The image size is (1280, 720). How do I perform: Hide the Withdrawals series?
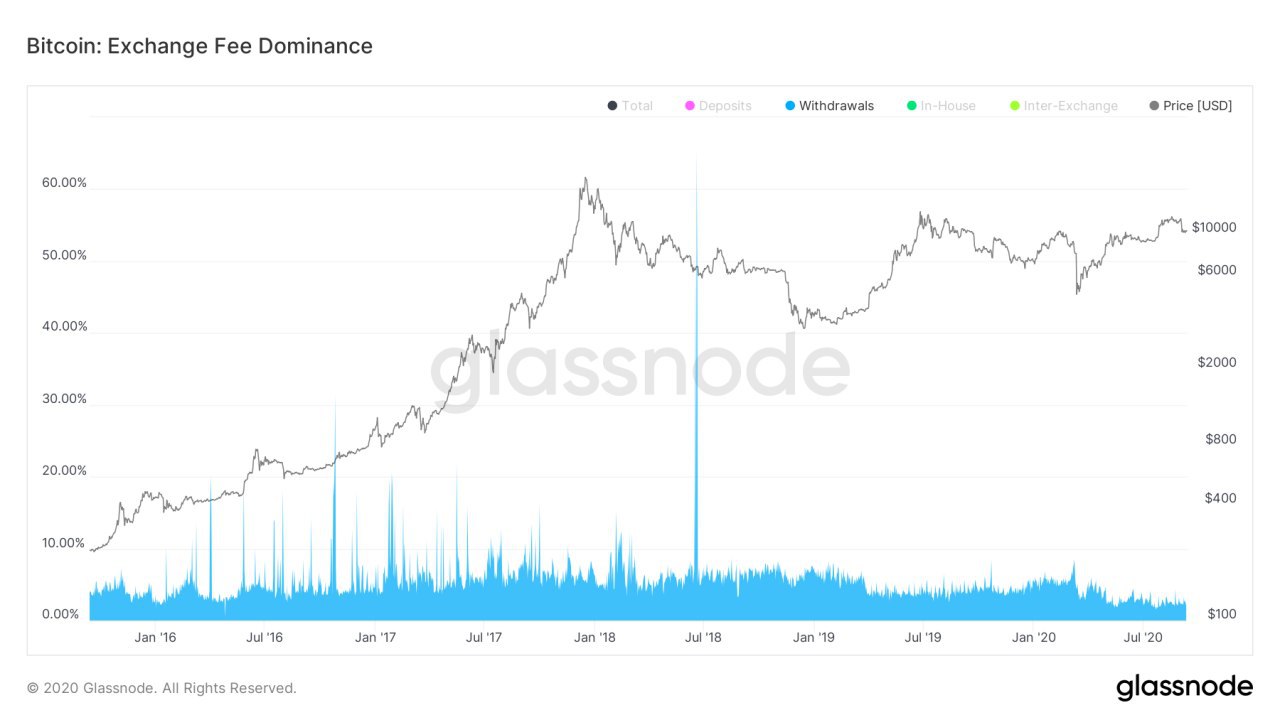point(836,106)
